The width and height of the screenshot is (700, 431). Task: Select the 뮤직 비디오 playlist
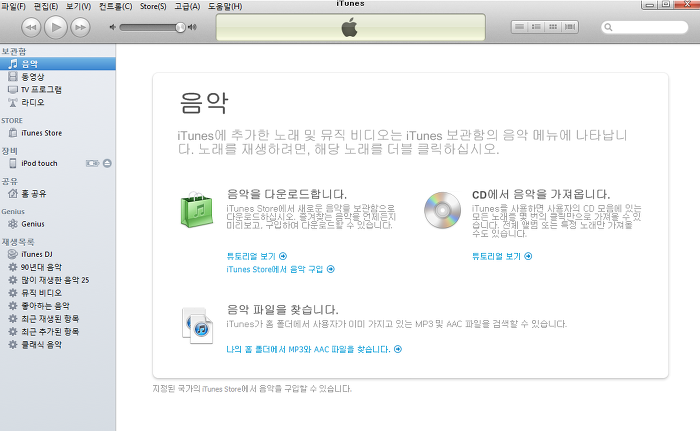point(58,293)
